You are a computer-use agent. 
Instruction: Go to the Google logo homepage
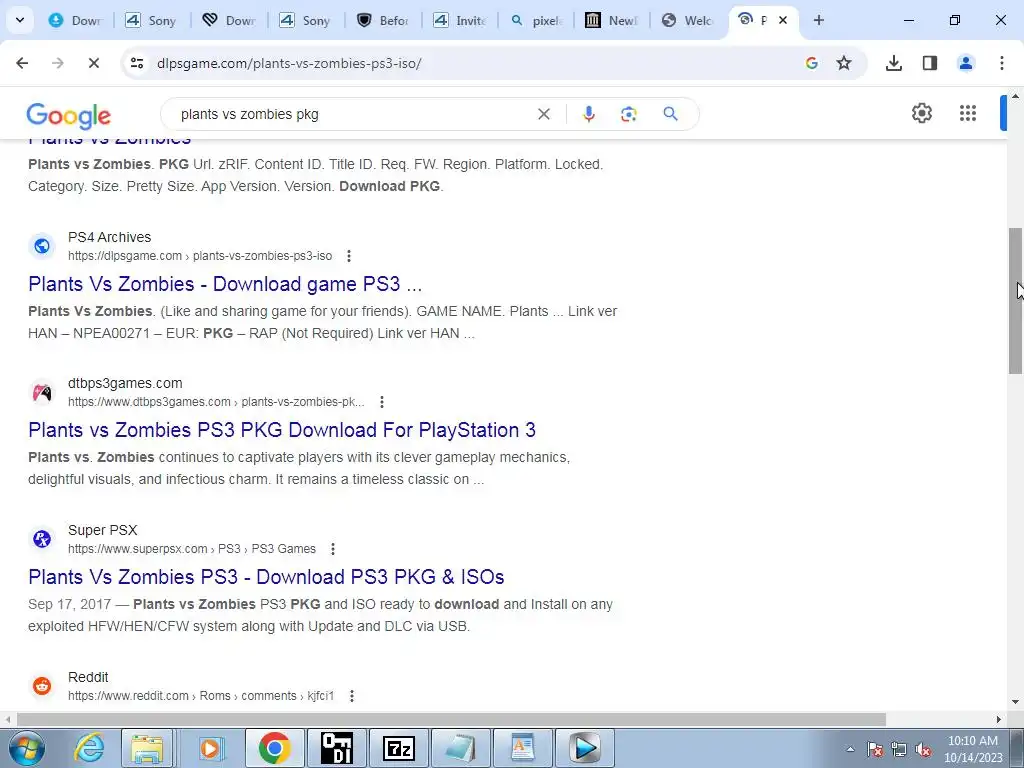click(x=69, y=116)
